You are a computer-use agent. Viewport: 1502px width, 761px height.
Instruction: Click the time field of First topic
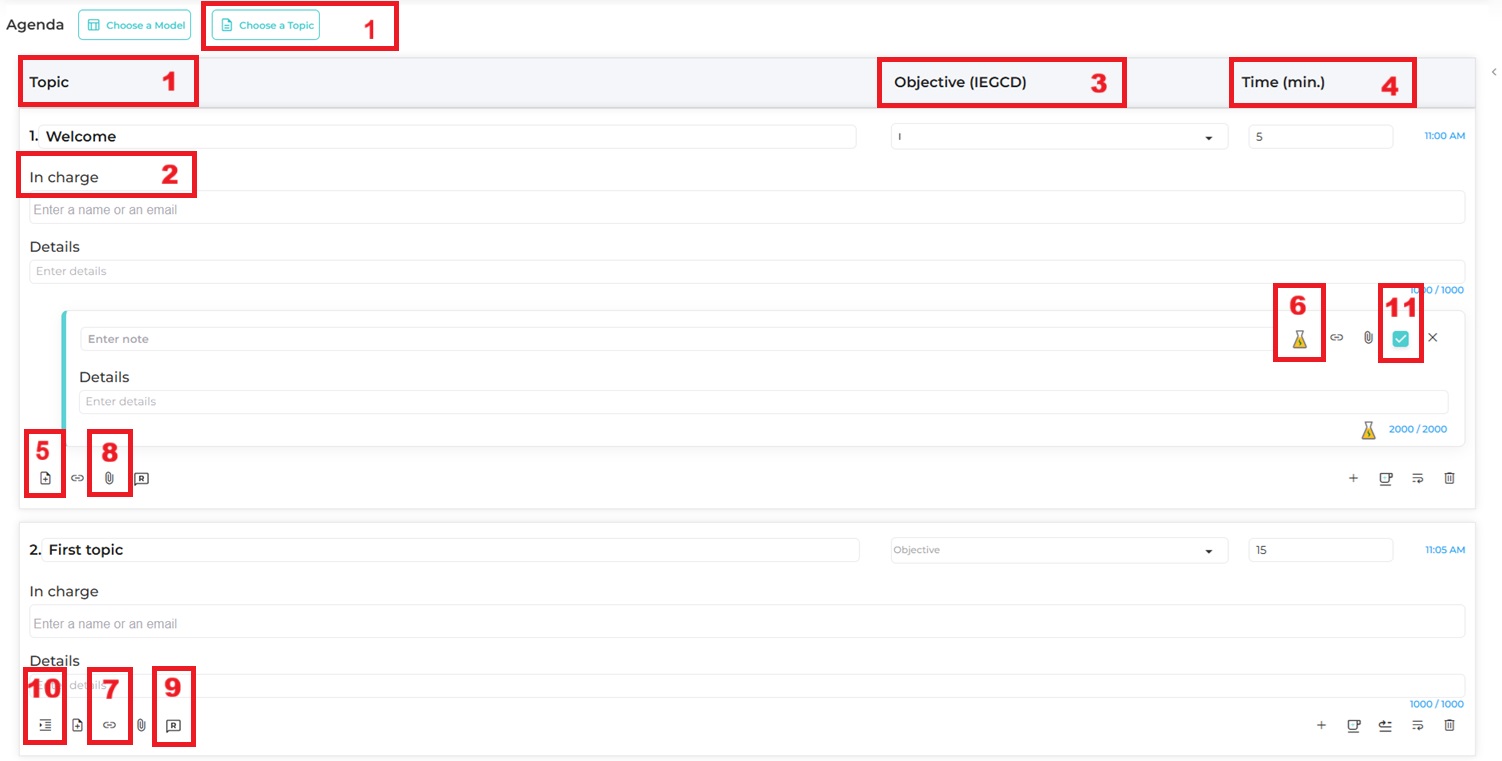1319,550
